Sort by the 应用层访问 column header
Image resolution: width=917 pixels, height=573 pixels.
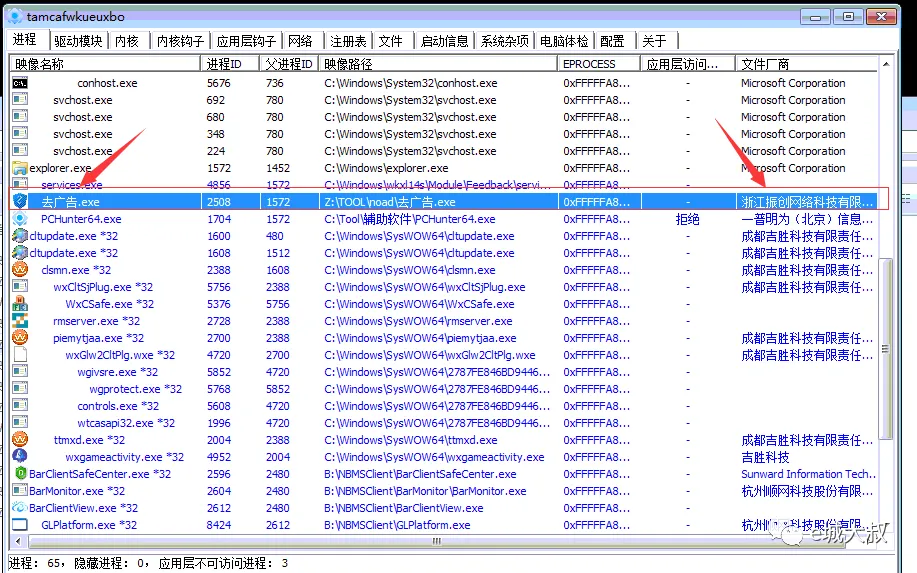click(688, 64)
